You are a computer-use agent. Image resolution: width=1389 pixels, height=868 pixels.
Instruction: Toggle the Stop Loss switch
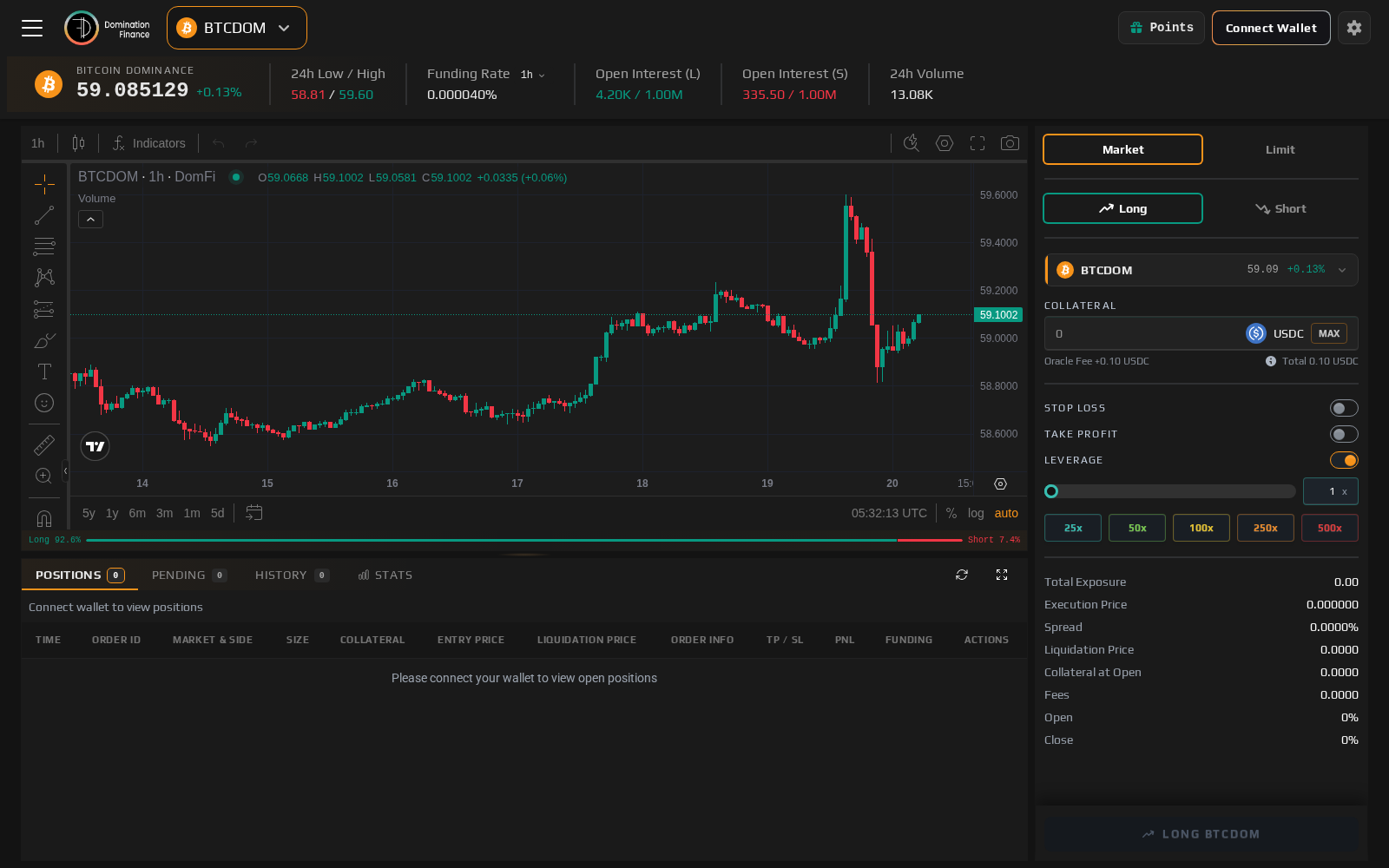tap(1344, 408)
